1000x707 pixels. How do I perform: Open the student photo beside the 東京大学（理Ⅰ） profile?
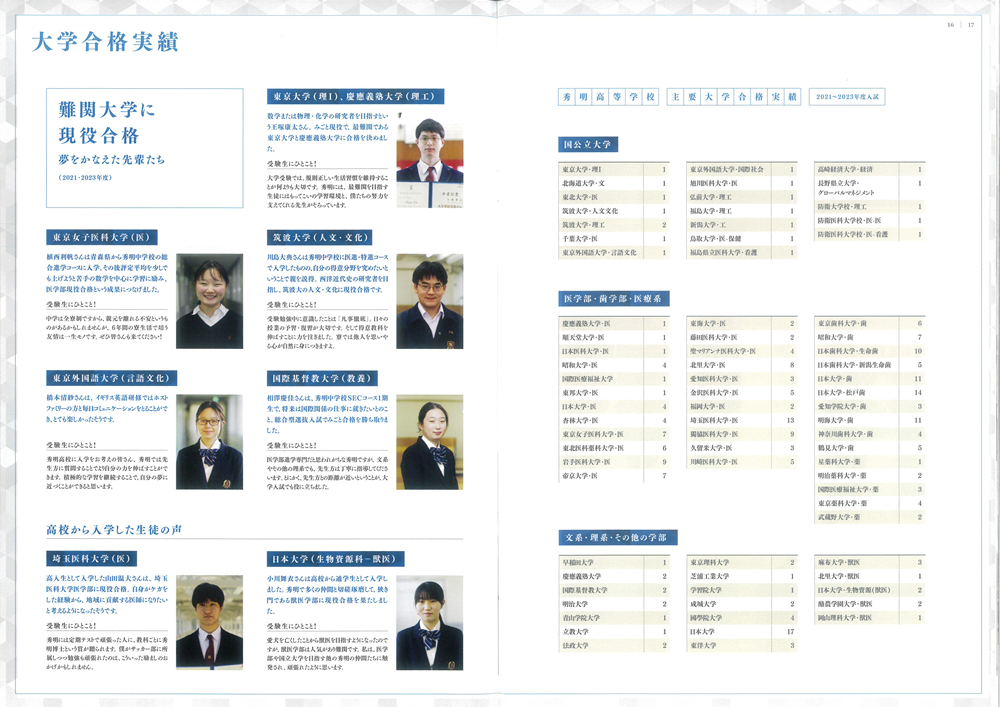[429, 161]
